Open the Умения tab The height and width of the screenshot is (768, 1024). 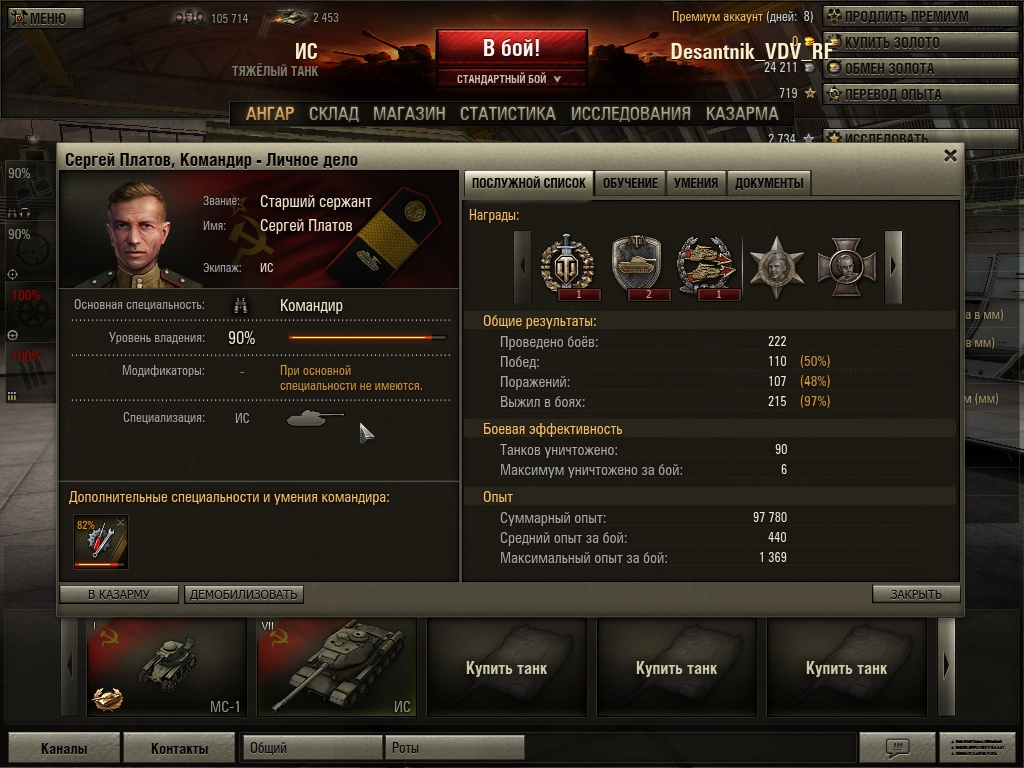pos(696,183)
